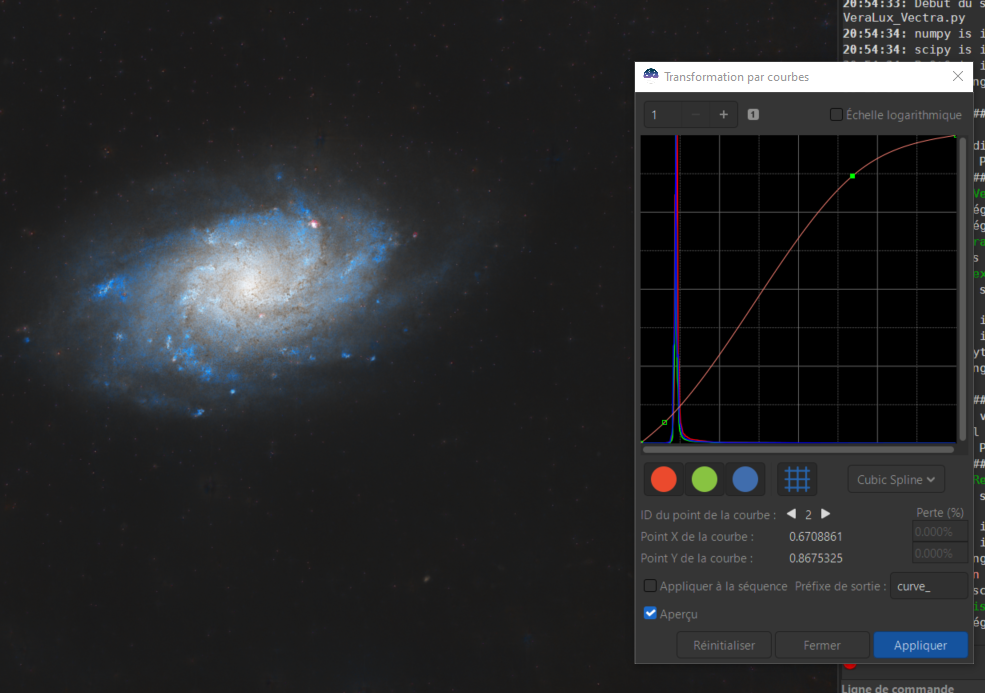The image size is (985, 693).
Task: Toggle the blue channel circle button
Action: pyautogui.click(x=745, y=479)
